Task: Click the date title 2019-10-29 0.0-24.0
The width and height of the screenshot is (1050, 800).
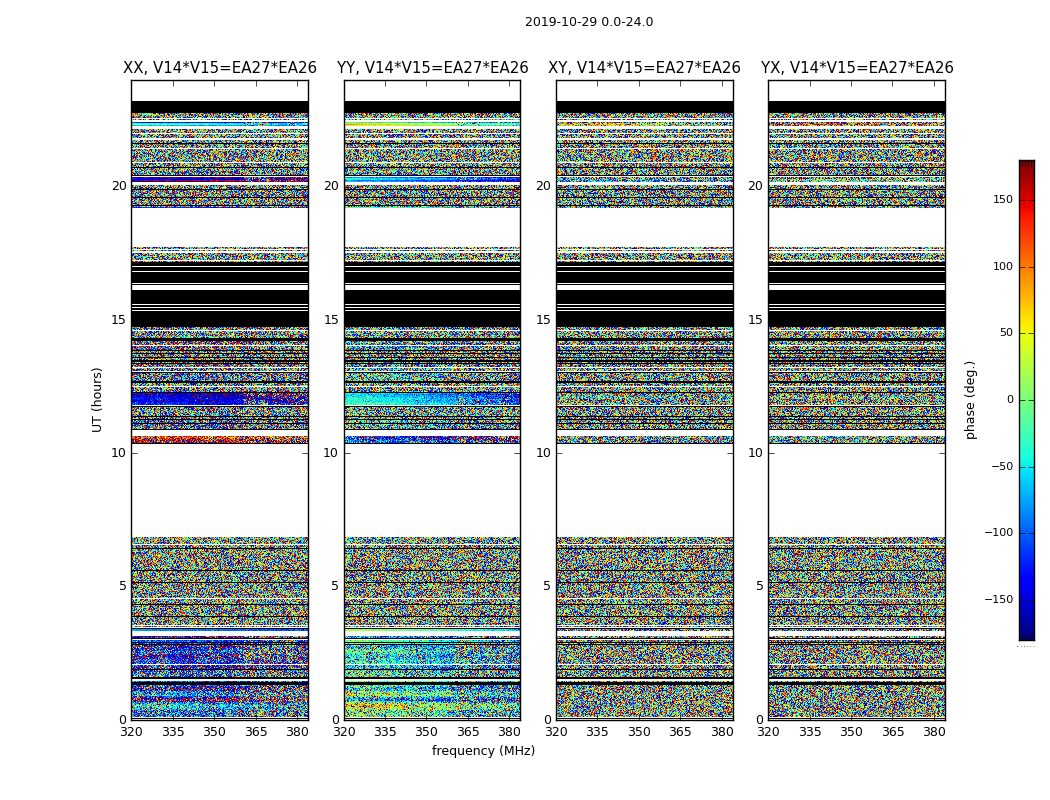Action: [589, 22]
